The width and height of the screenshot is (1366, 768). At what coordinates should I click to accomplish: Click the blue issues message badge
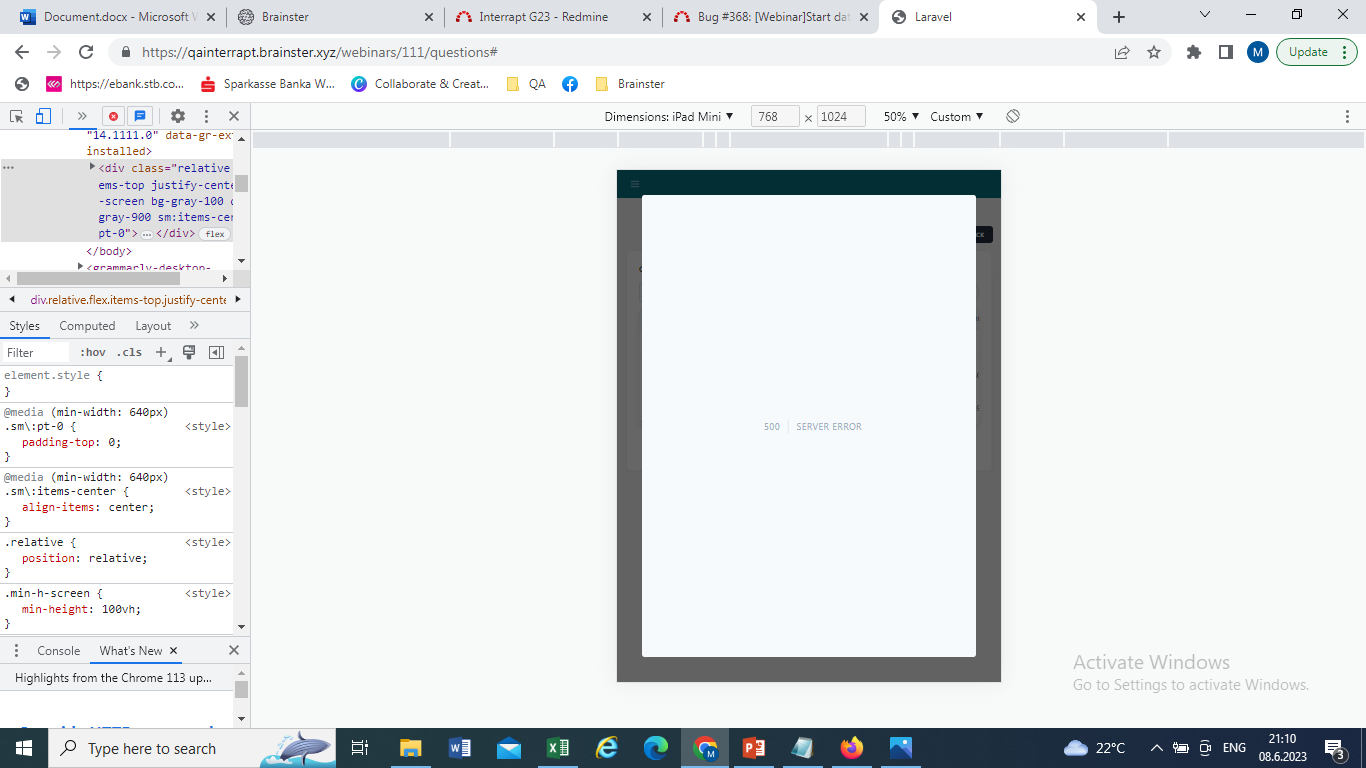[140, 116]
